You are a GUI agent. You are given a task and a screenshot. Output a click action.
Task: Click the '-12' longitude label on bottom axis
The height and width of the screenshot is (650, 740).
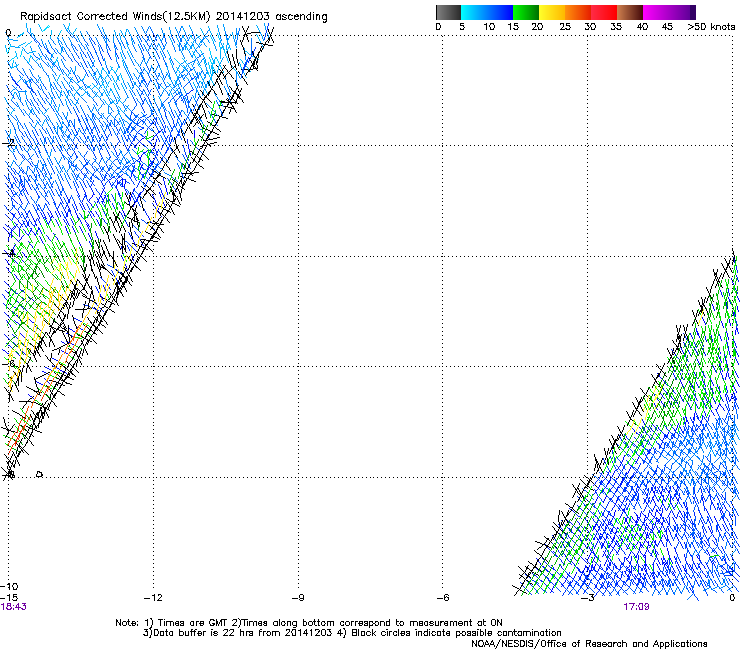(153, 598)
